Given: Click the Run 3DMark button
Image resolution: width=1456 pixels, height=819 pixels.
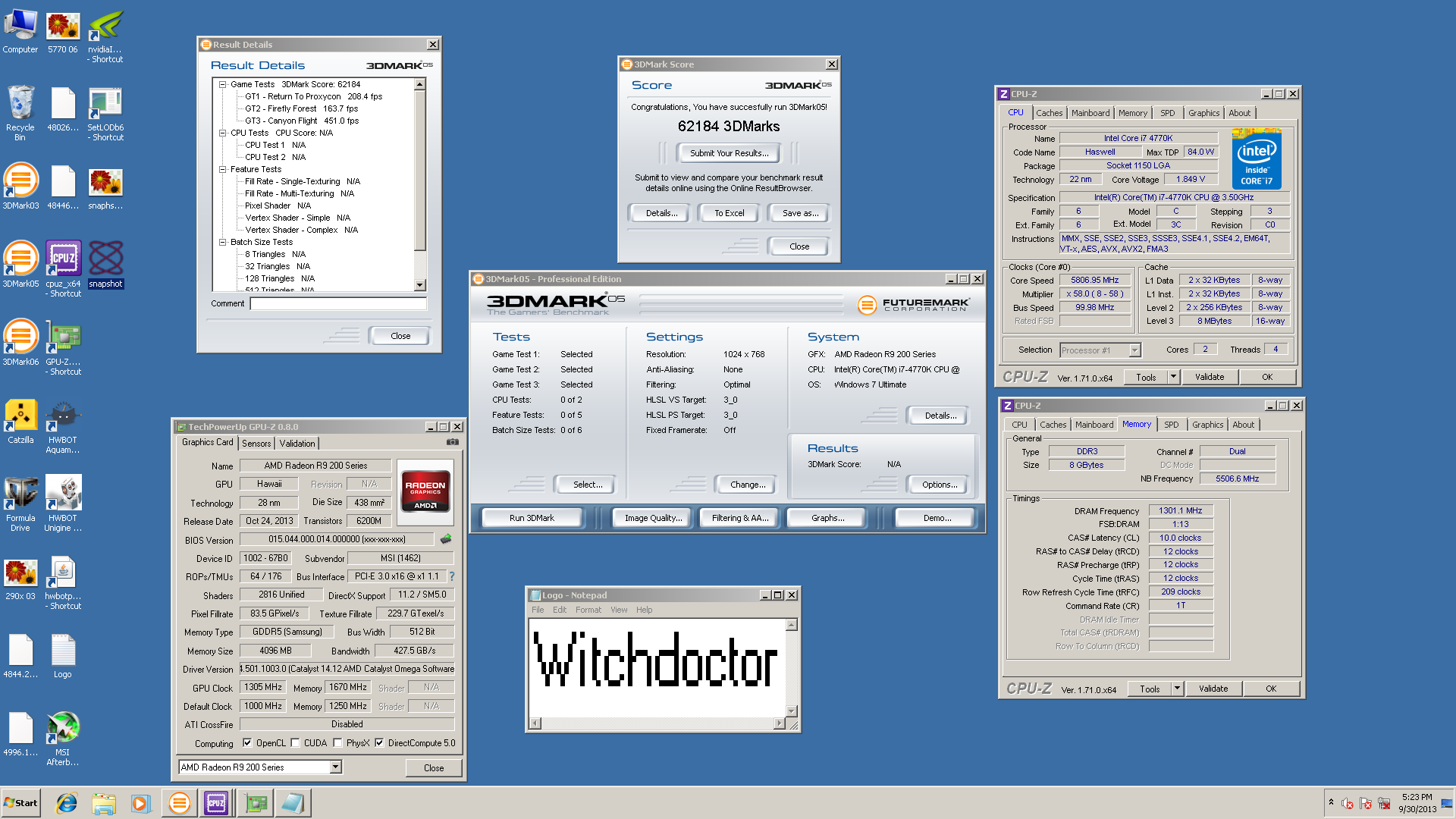Looking at the screenshot, I should [532, 518].
